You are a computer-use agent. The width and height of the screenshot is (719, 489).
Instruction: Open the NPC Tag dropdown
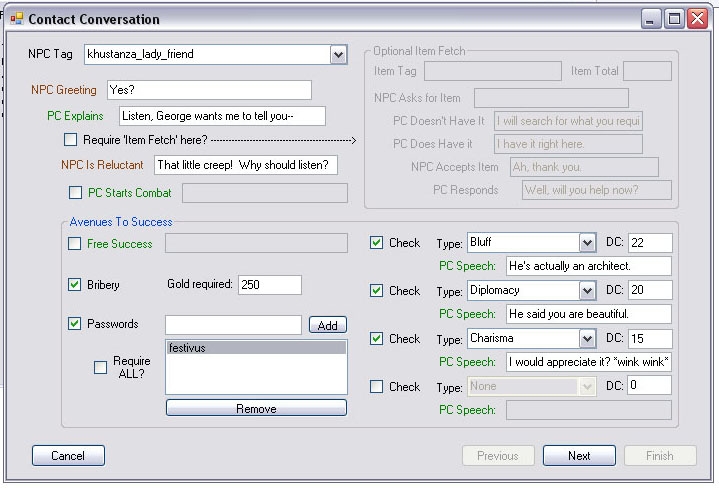(337, 55)
